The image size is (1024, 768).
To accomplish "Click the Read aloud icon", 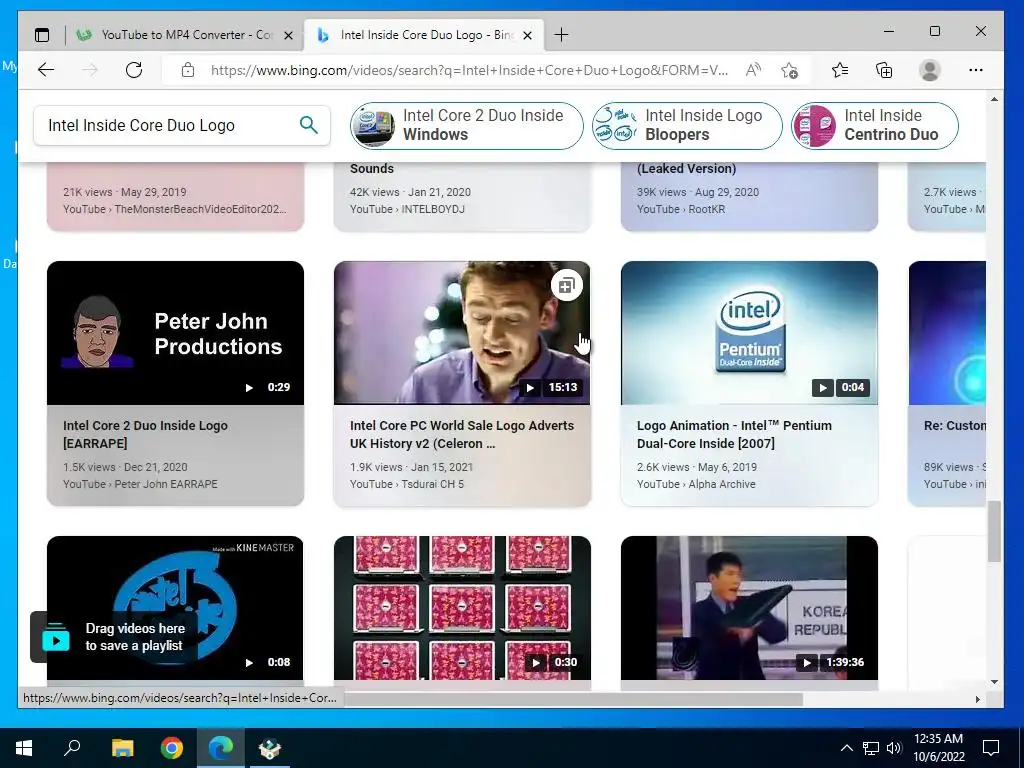I will (x=753, y=70).
